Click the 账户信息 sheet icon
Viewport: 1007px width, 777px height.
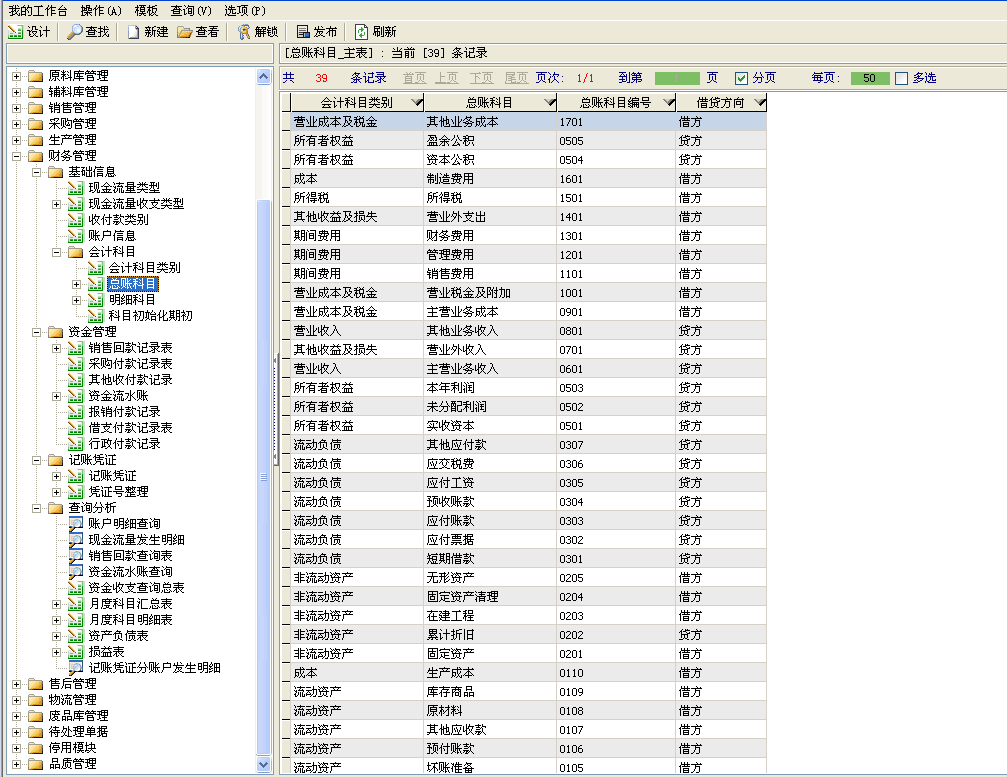[x=76, y=236]
